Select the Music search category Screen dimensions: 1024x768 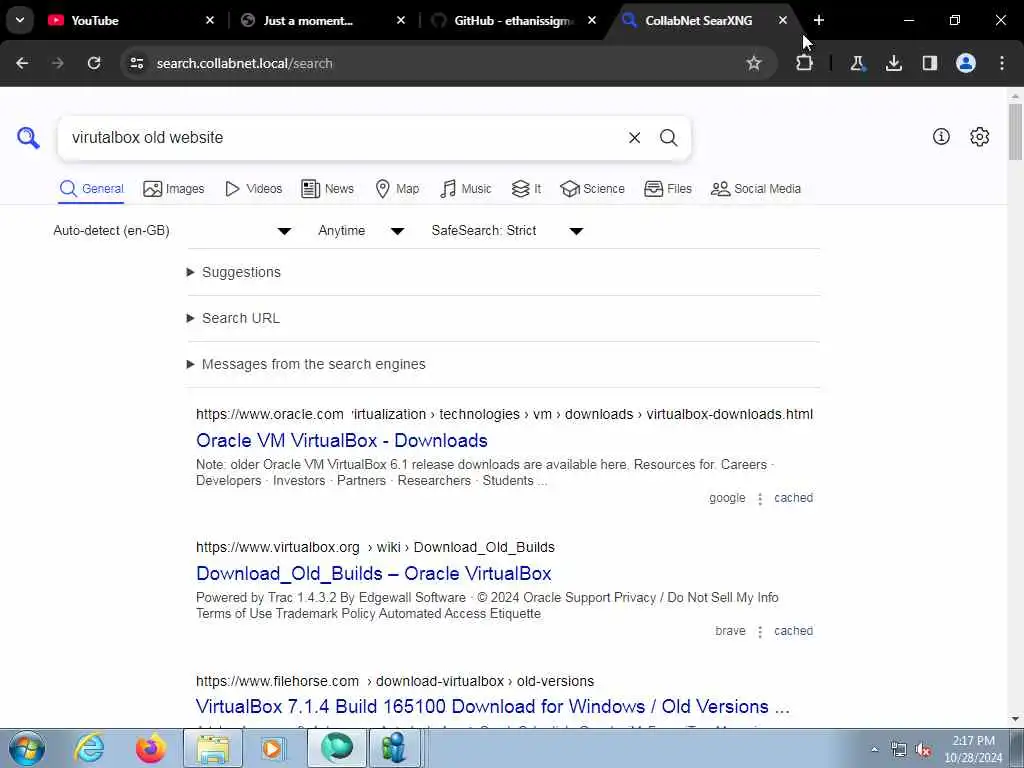coord(466,189)
